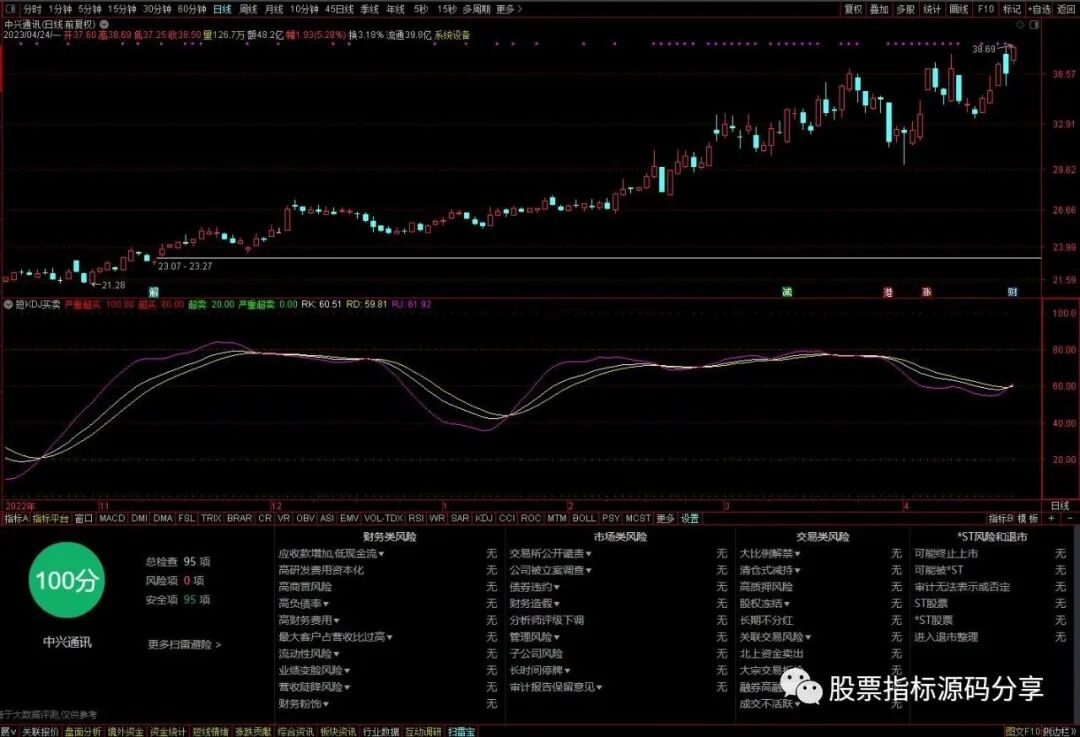Select the CCI indicator

pos(507,518)
